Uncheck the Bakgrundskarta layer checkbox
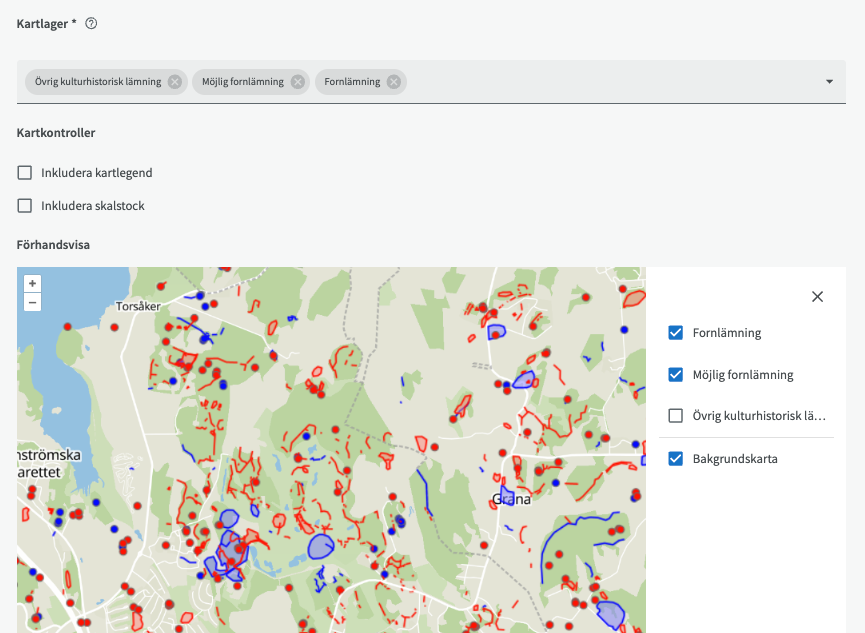 click(676, 459)
